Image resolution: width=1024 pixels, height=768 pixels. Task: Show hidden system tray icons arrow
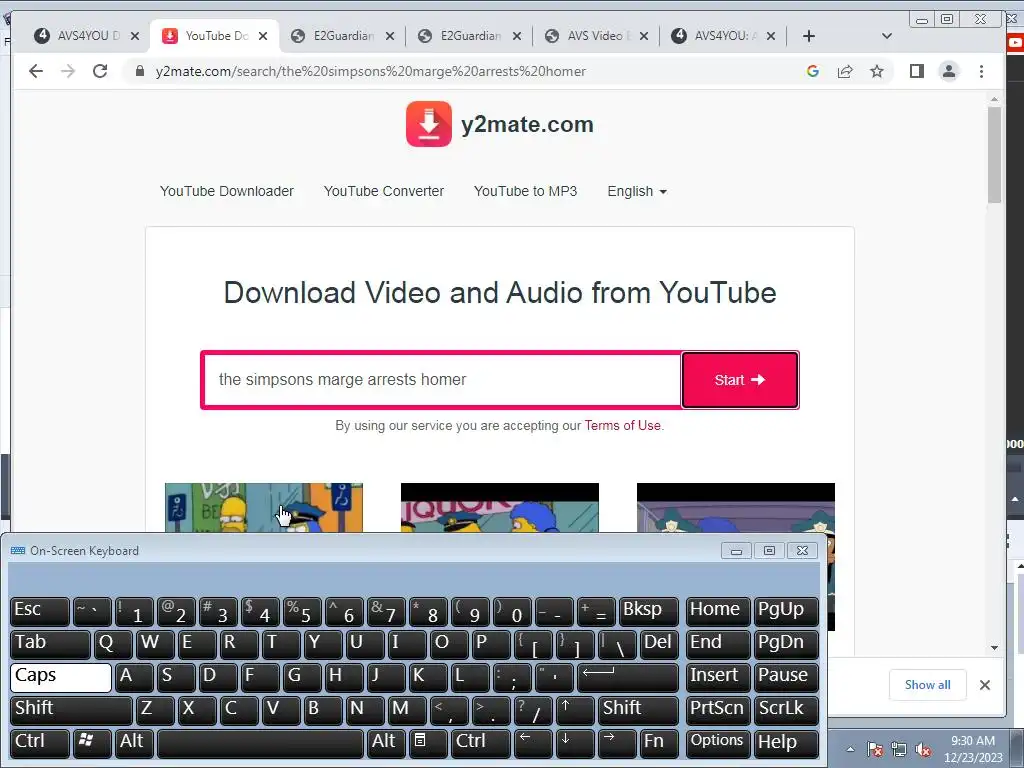(850, 749)
